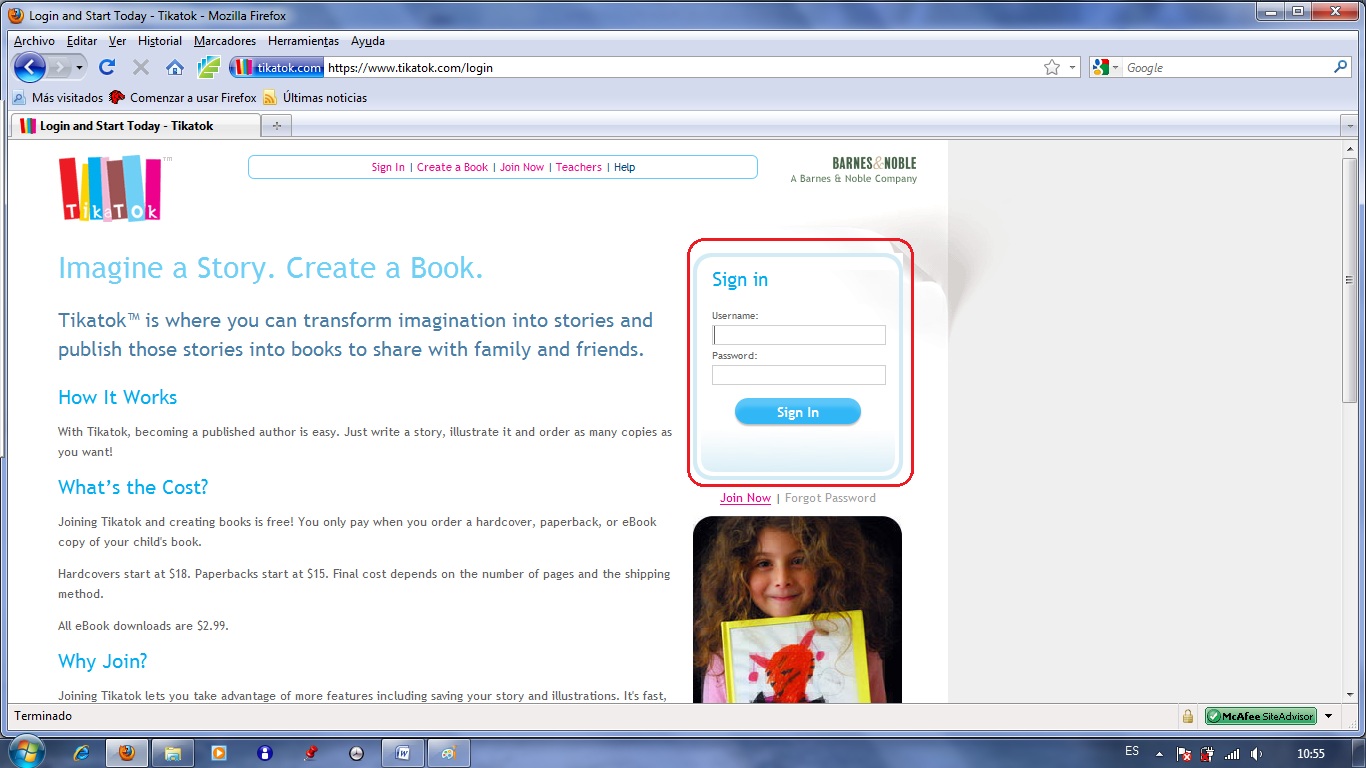
Task: Open the Últimas noticias feed bookmark
Action: [x=315, y=97]
